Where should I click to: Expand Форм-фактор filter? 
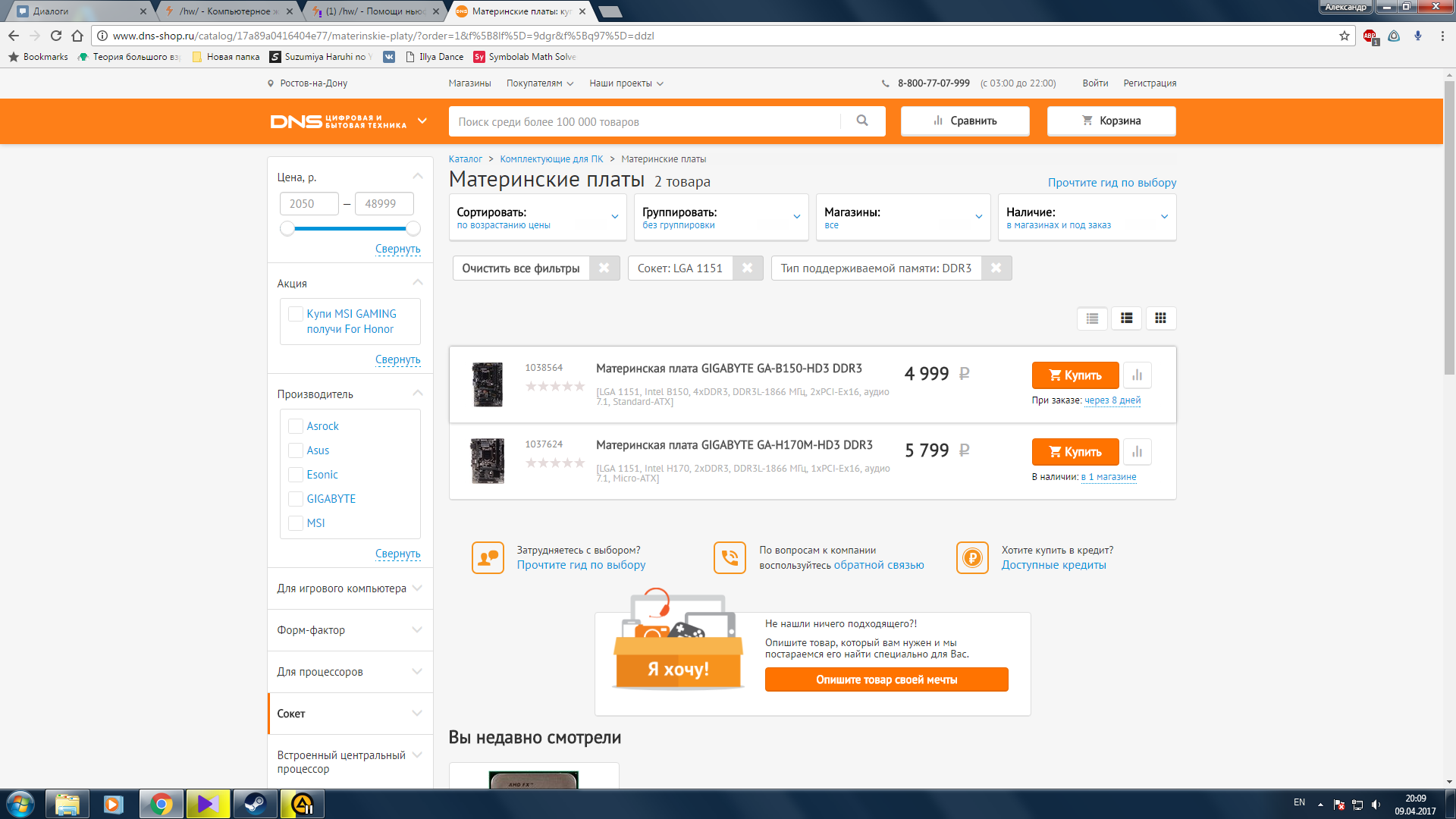click(350, 630)
